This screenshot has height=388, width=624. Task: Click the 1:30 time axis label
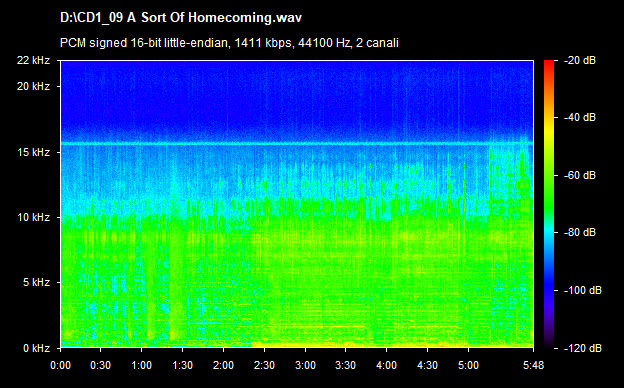pos(183,365)
